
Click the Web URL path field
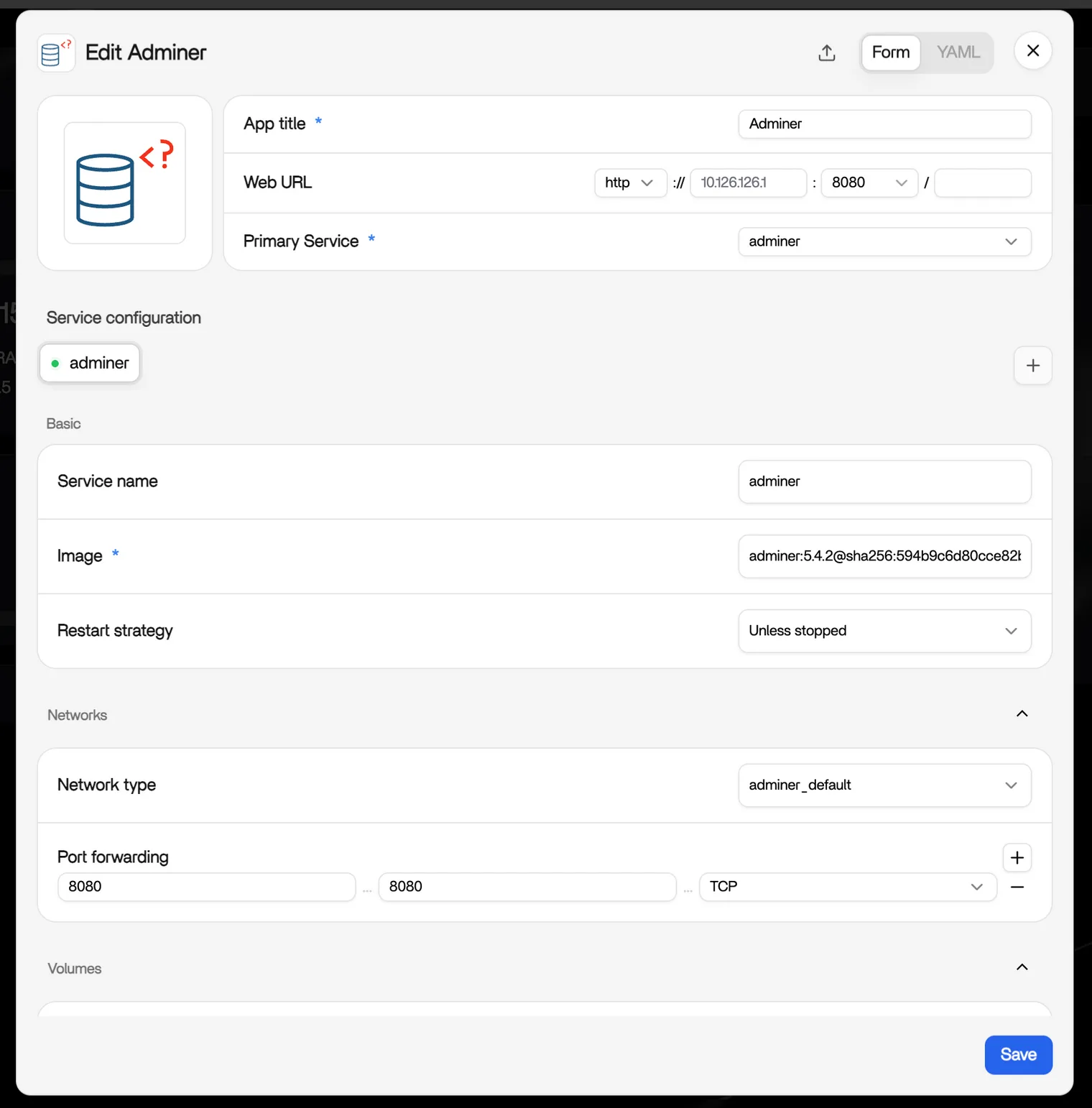coord(983,183)
